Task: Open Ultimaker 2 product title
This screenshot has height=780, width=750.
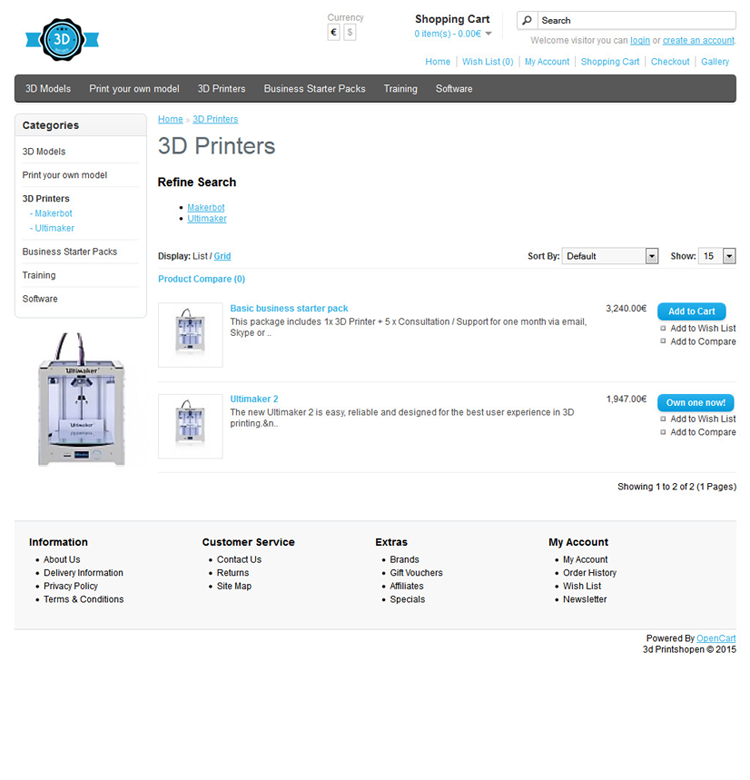Action: [254, 399]
